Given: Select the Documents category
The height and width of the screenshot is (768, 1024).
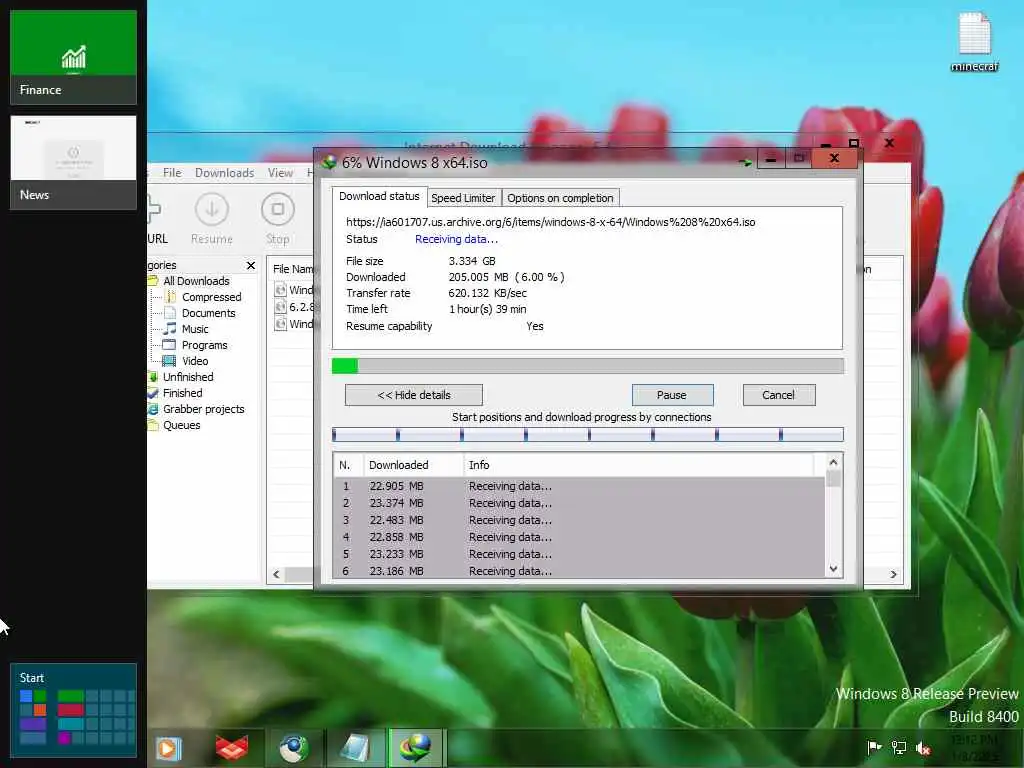Looking at the screenshot, I should coord(208,313).
